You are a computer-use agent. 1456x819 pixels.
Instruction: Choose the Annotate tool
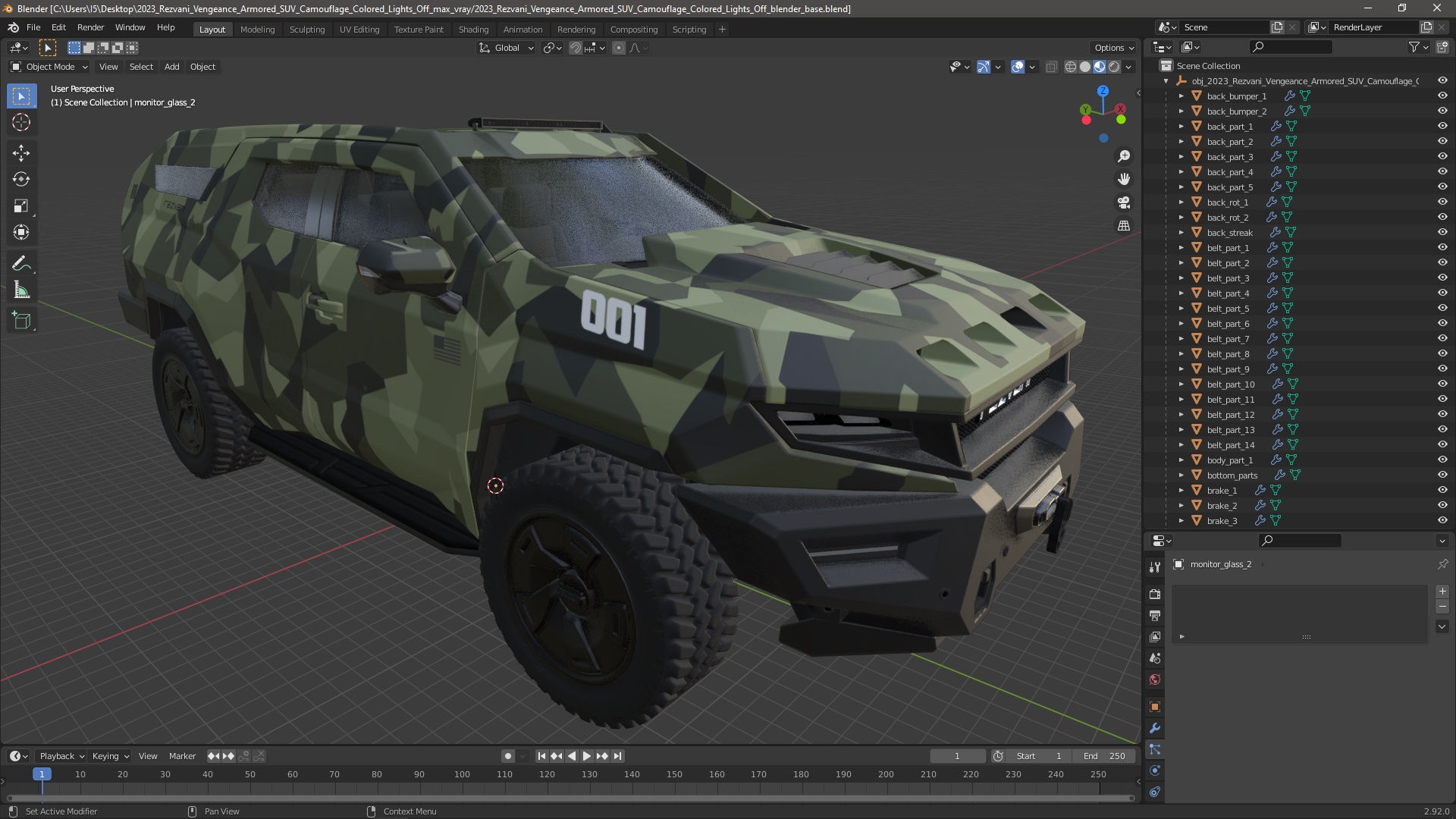21,264
